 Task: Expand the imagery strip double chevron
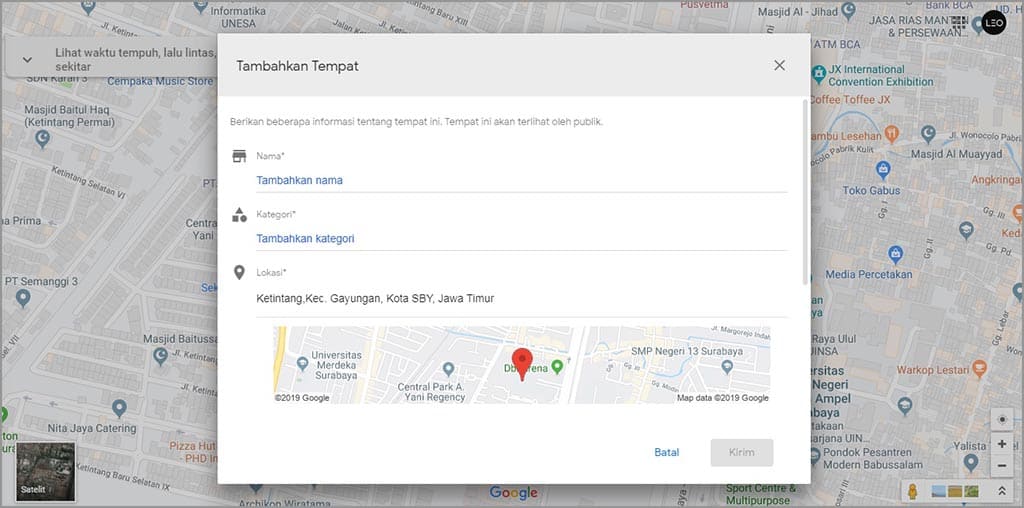tap(1001, 491)
